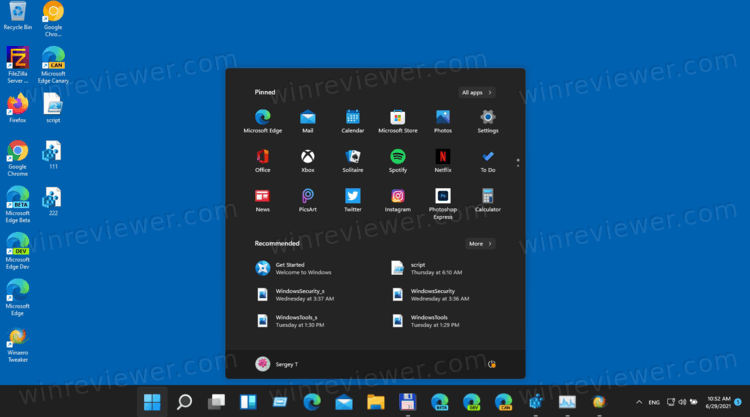The height and width of the screenshot is (417, 750).
Task: Open Task View on the taskbar
Action: coord(216,402)
